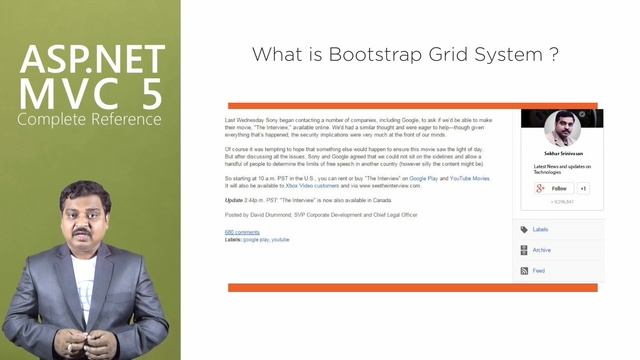This screenshot has width=640, height=360.
Task: Click the Archive icon in sidebar
Action: [x=524, y=250]
